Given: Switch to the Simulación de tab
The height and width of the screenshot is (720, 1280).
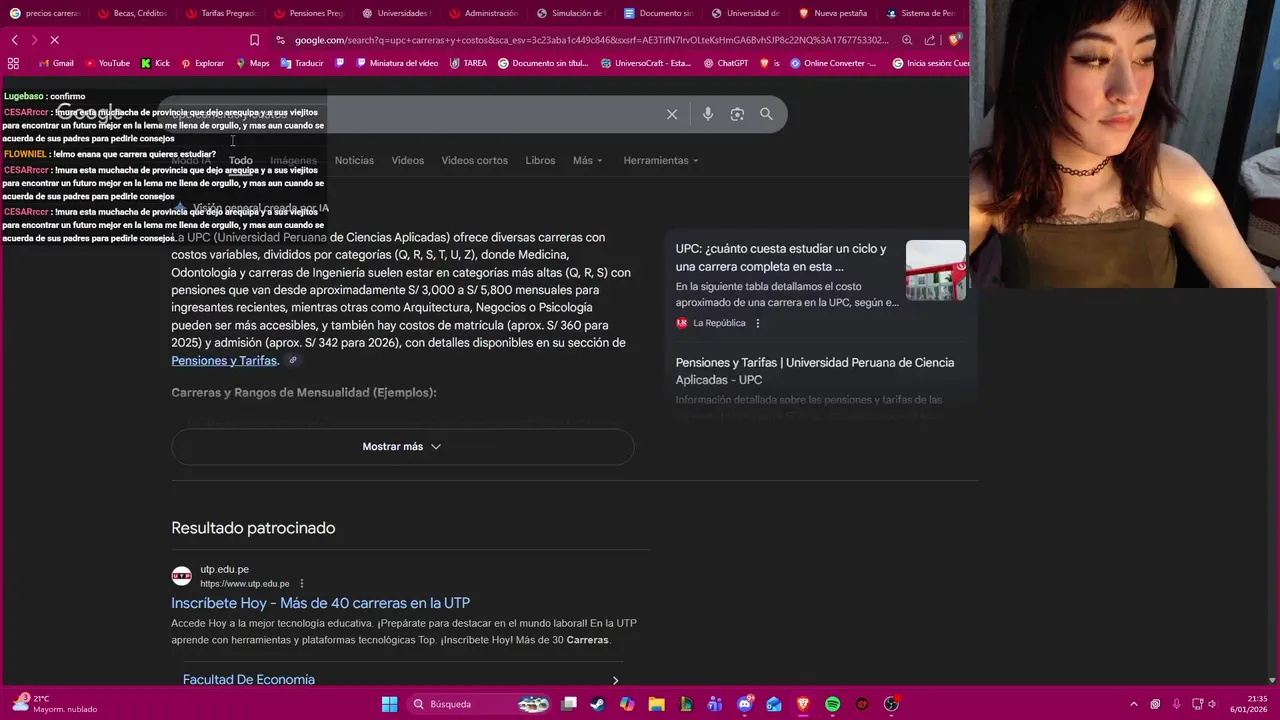Looking at the screenshot, I should pyautogui.click(x=572, y=13).
